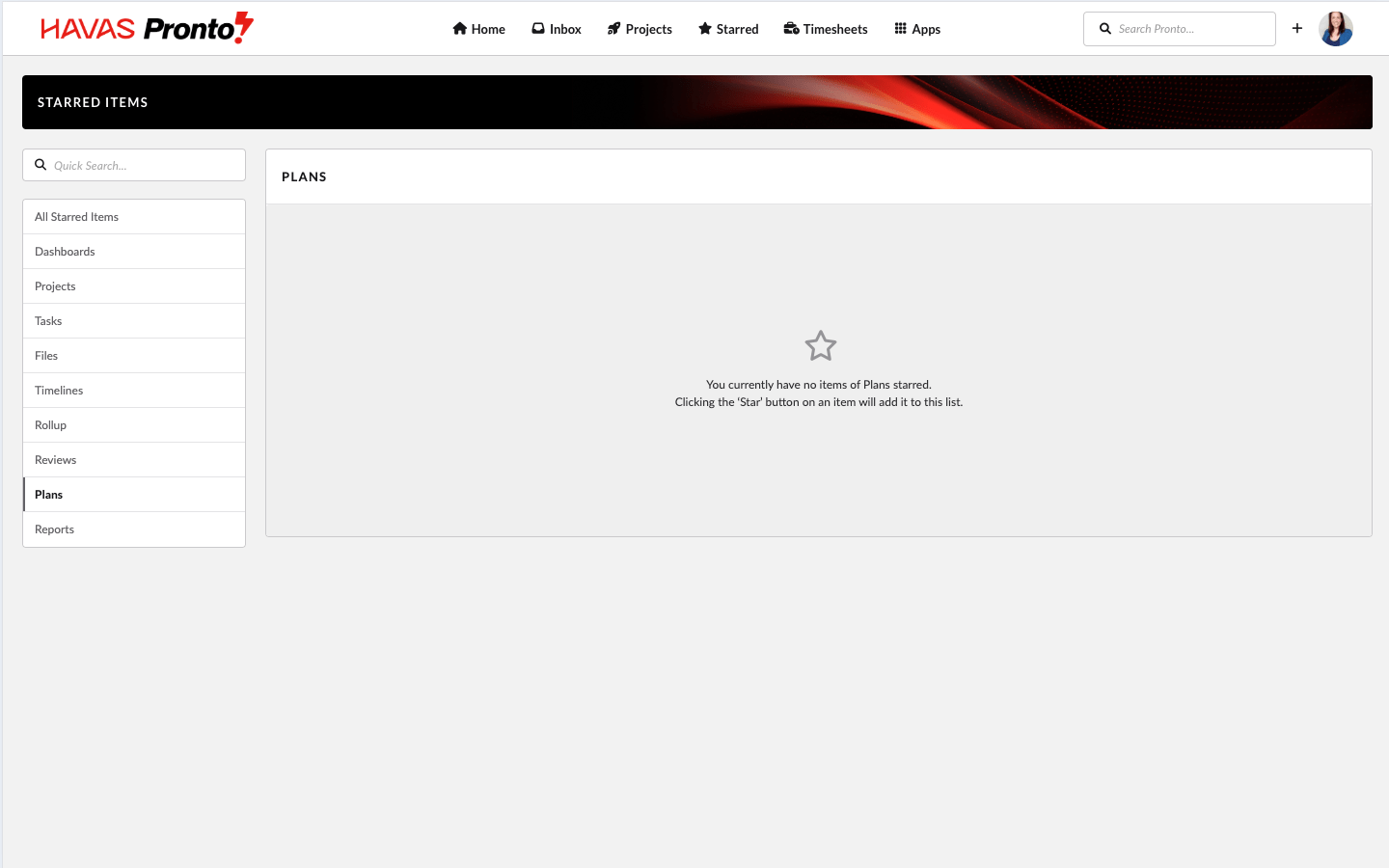Screen dimensions: 1389x868
Task: Click the Havas Pronto logo
Action: (x=147, y=28)
